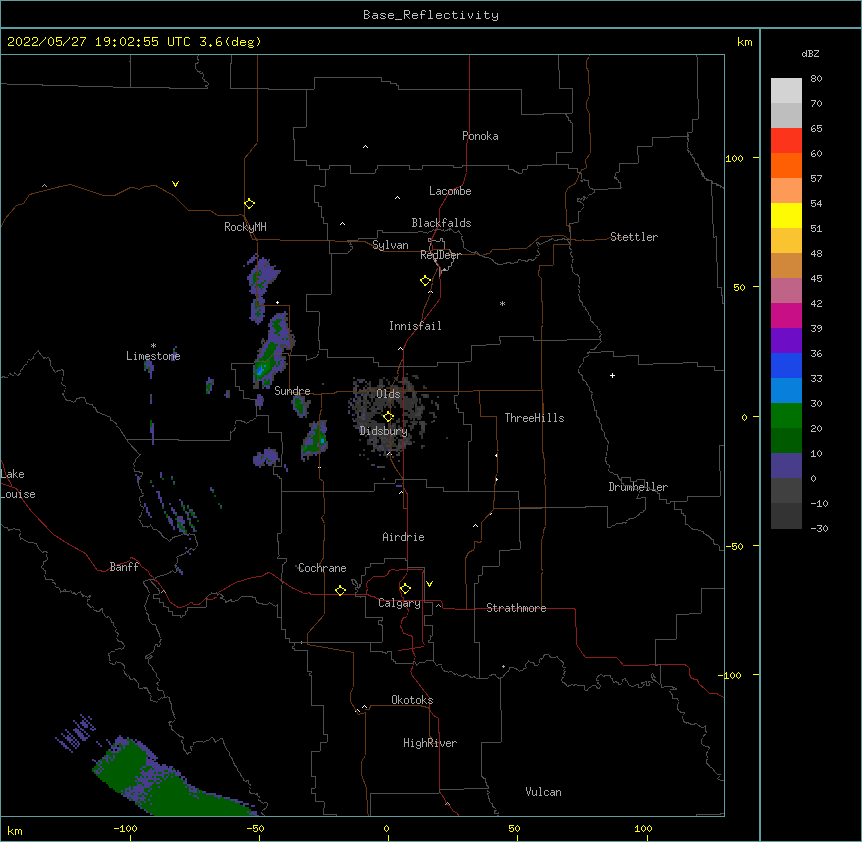The image size is (862, 842).
Task: Select the radar site diamond between Olds and Didsbury
Action: click(388, 417)
